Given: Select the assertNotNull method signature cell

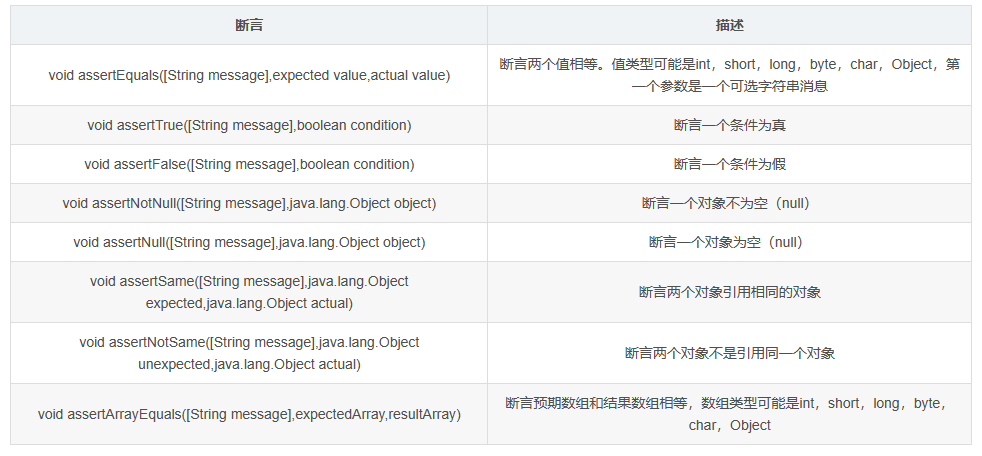Looking at the screenshot, I should click(249, 203).
